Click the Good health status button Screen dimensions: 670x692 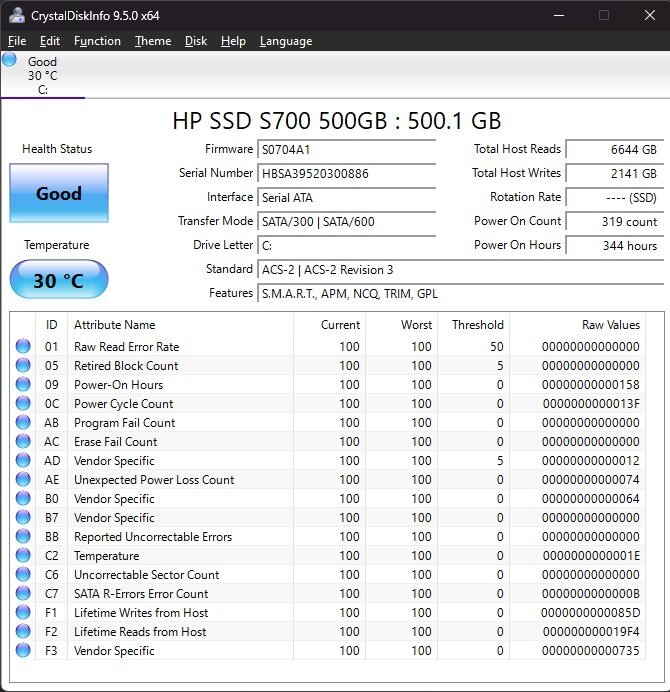click(59, 193)
